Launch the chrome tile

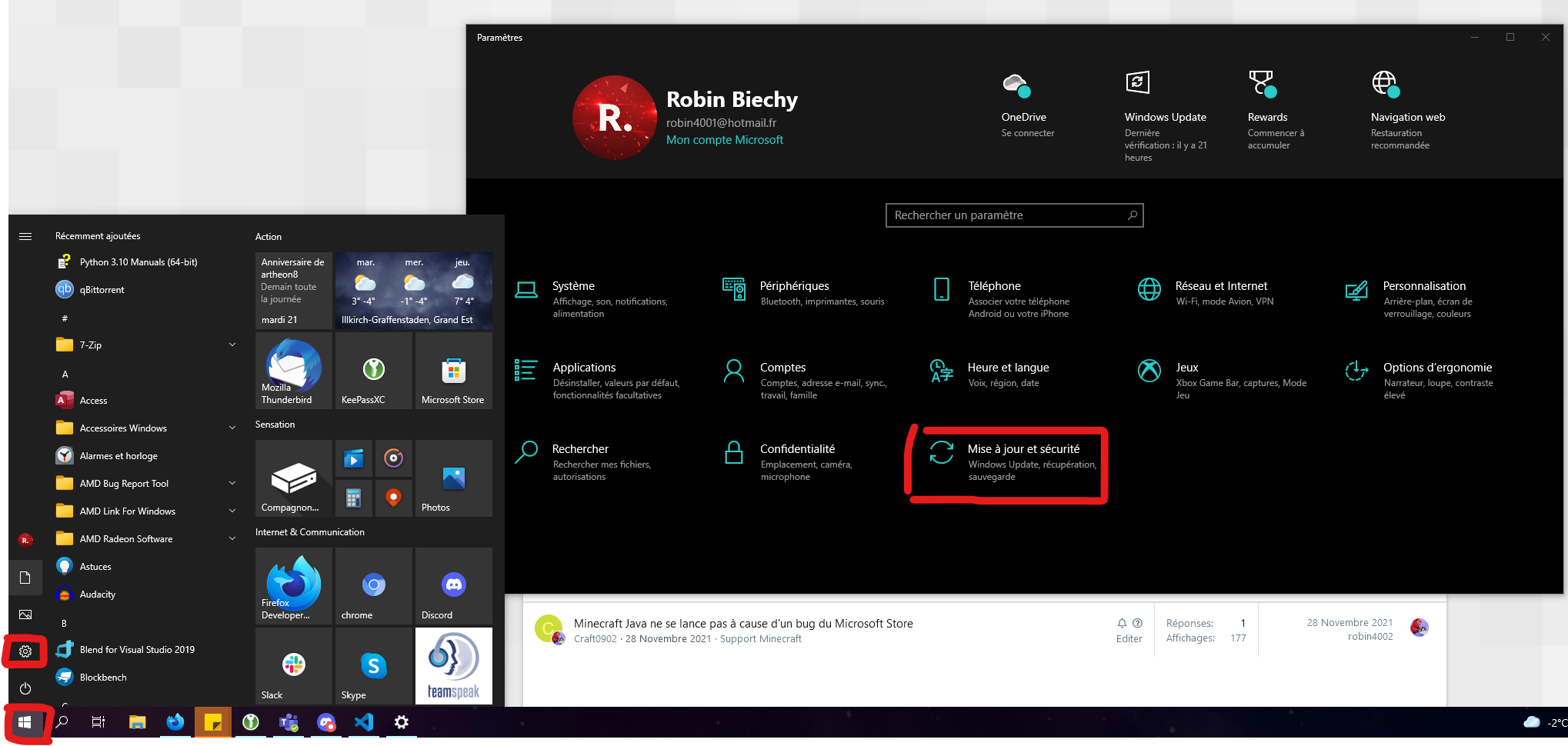(374, 586)
